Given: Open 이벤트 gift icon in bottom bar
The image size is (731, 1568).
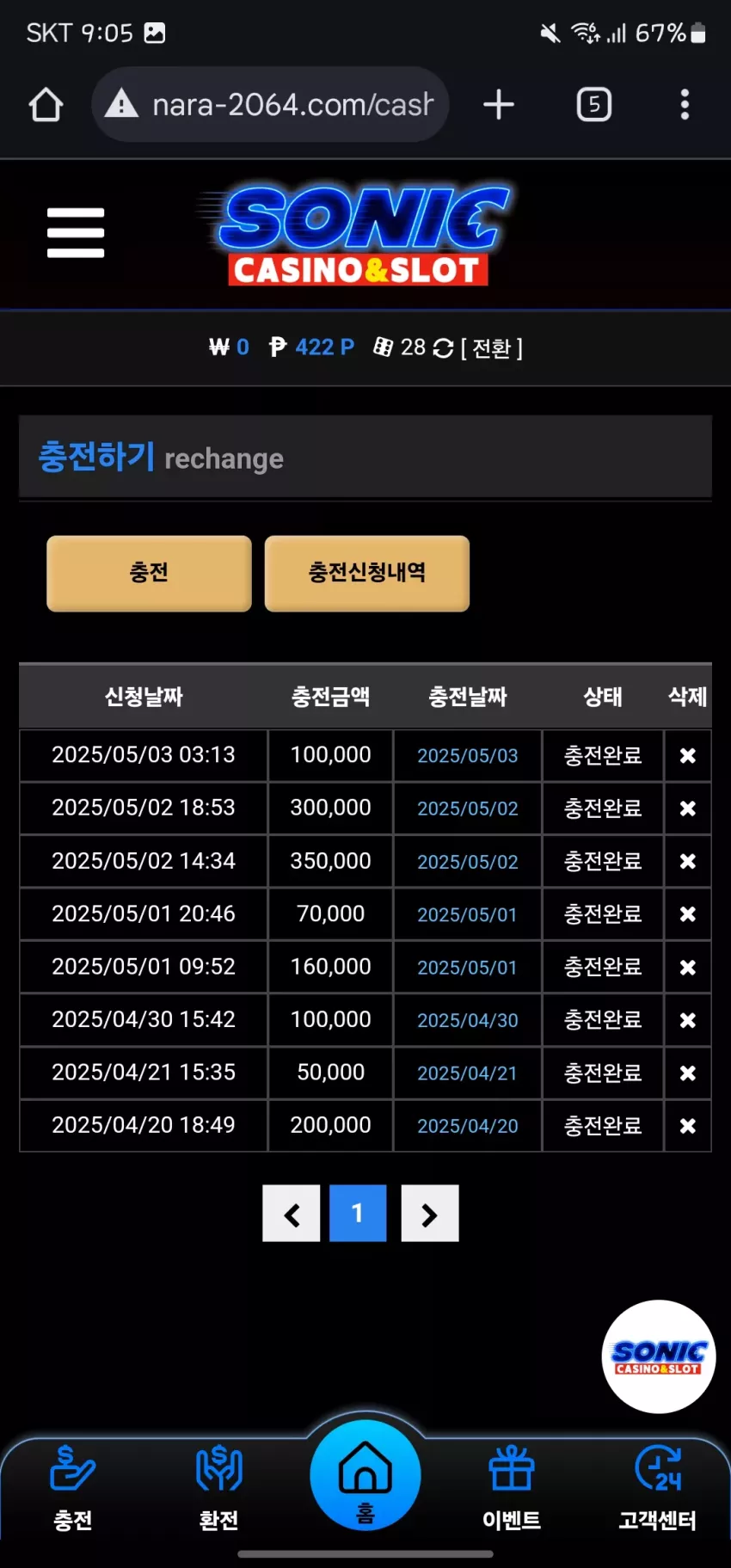Looking at the screenshot, I should (x=512, y=1488).
